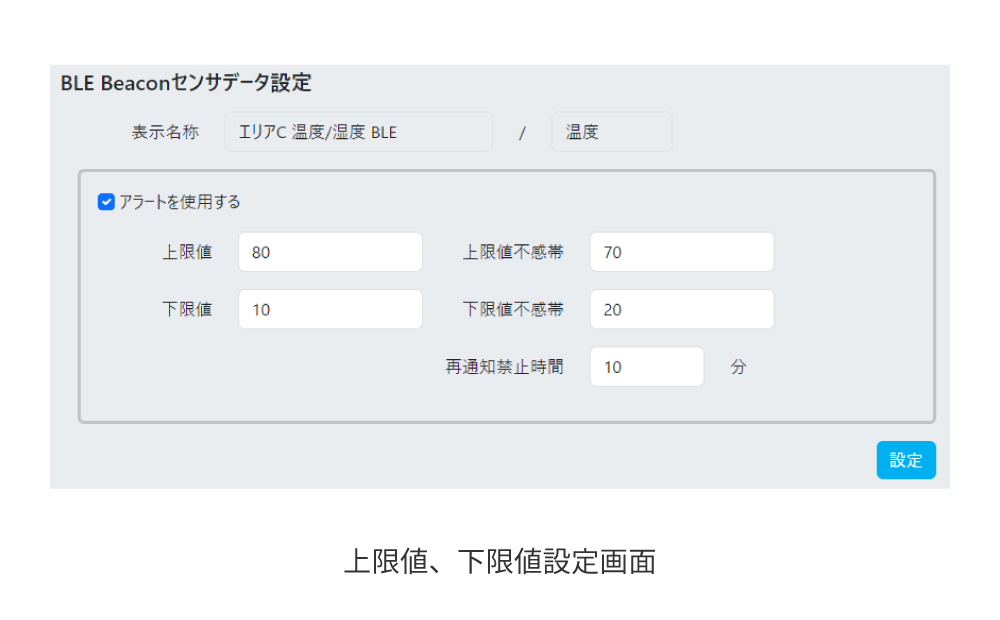The width and height of the screenshot is (1000, 620).
Task: Click the エリアC 温度/湿度 BLE name field
Action: pyautogui.click(x=358, y=132)
